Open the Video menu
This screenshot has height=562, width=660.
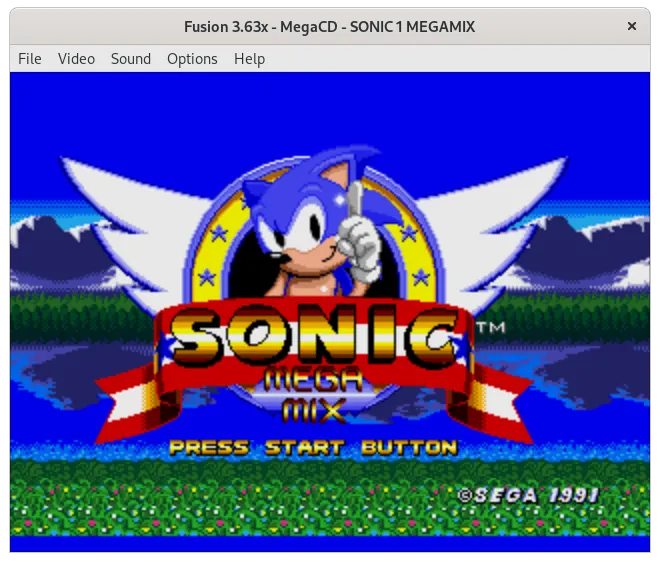tap(76, 59)
